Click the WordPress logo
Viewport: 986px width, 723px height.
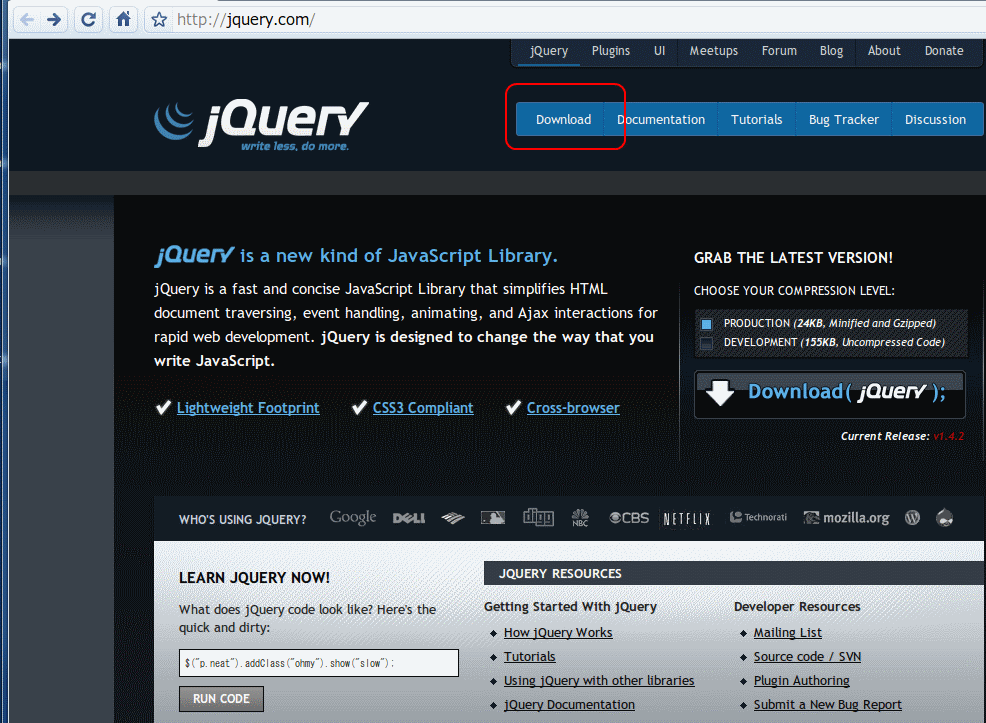912,517
